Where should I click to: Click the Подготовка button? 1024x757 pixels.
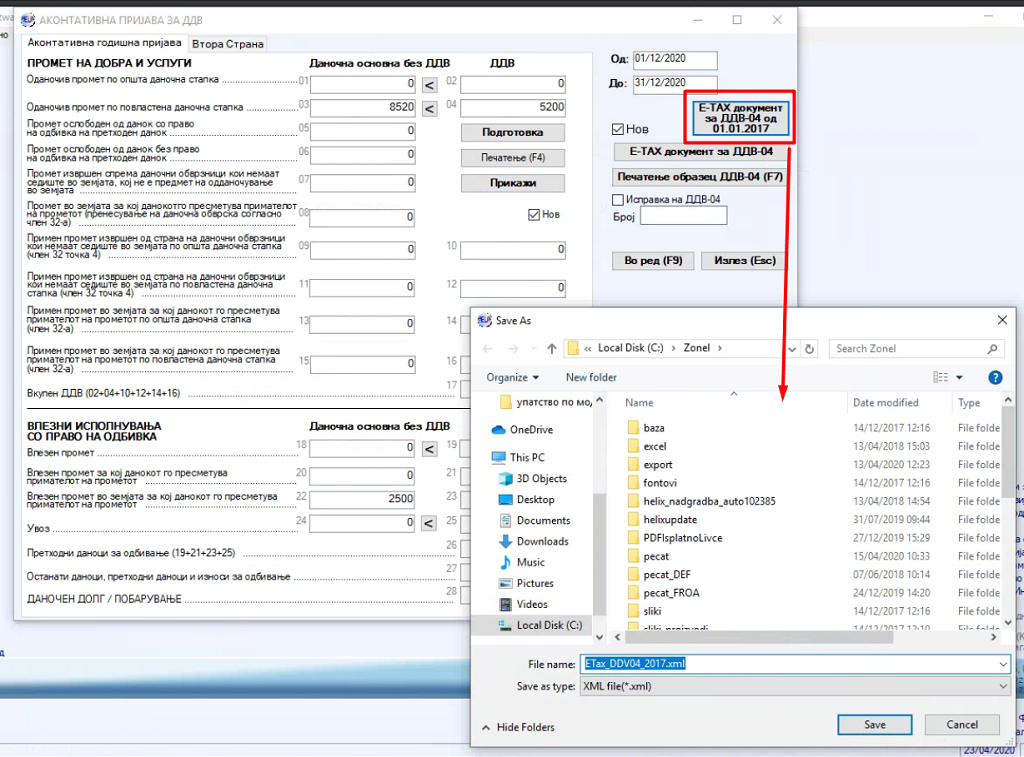click(513, 133)
